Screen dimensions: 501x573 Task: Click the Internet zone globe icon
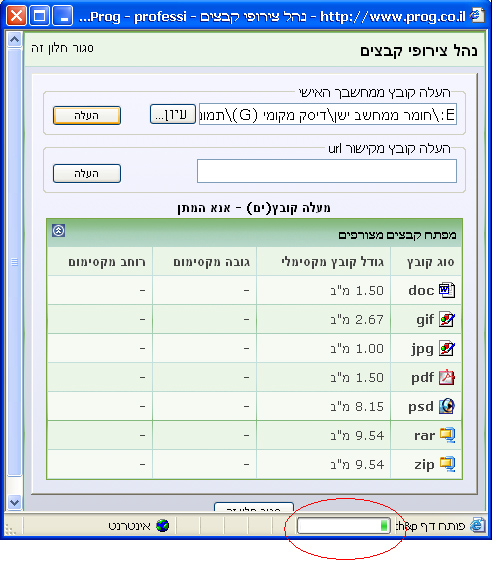pyautogui.click(x=163, y=526)
